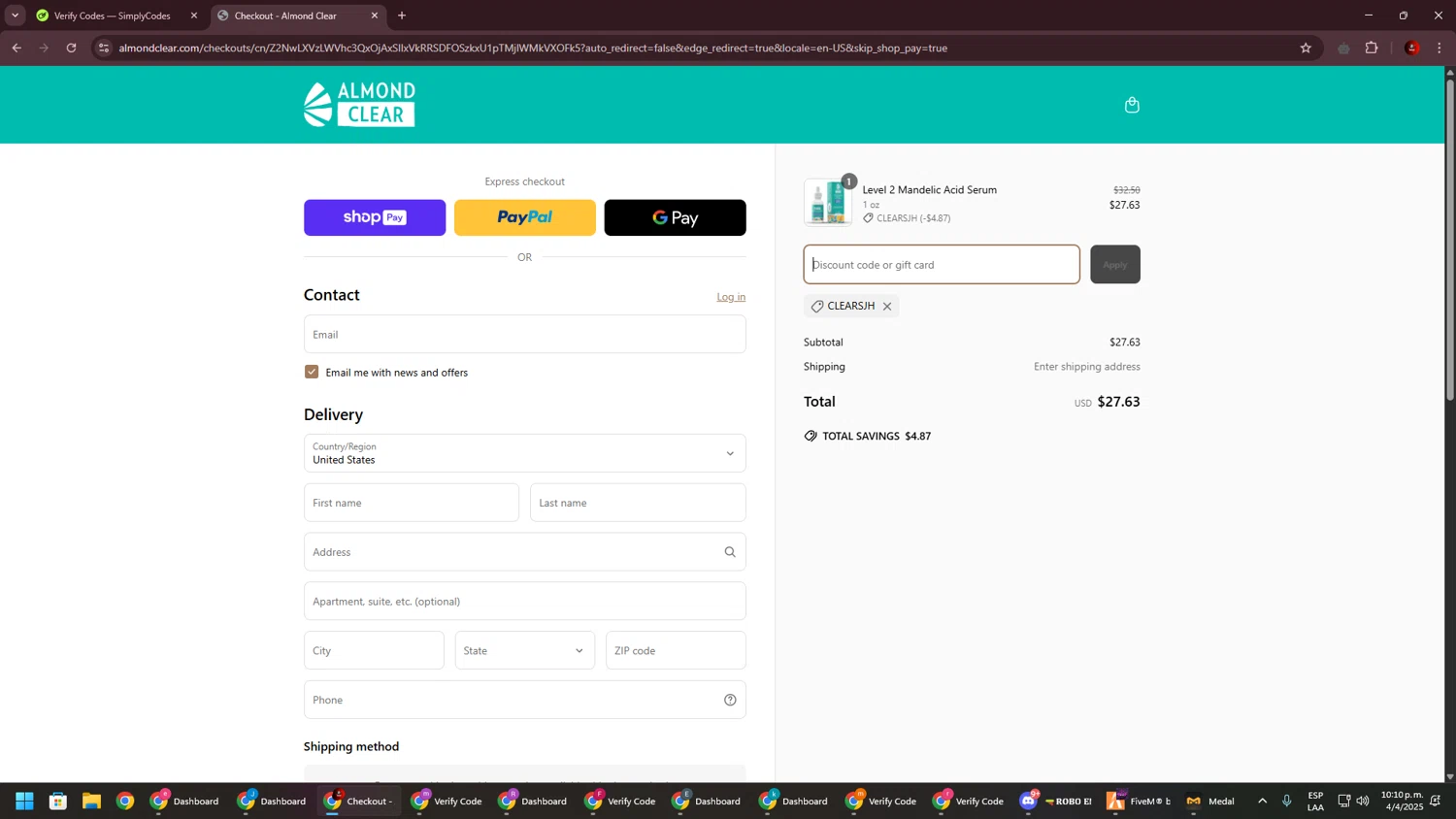Open Windows Start menu
Image resolution: width=1456 pixels, height=819 pixels.
pos(25,801)
